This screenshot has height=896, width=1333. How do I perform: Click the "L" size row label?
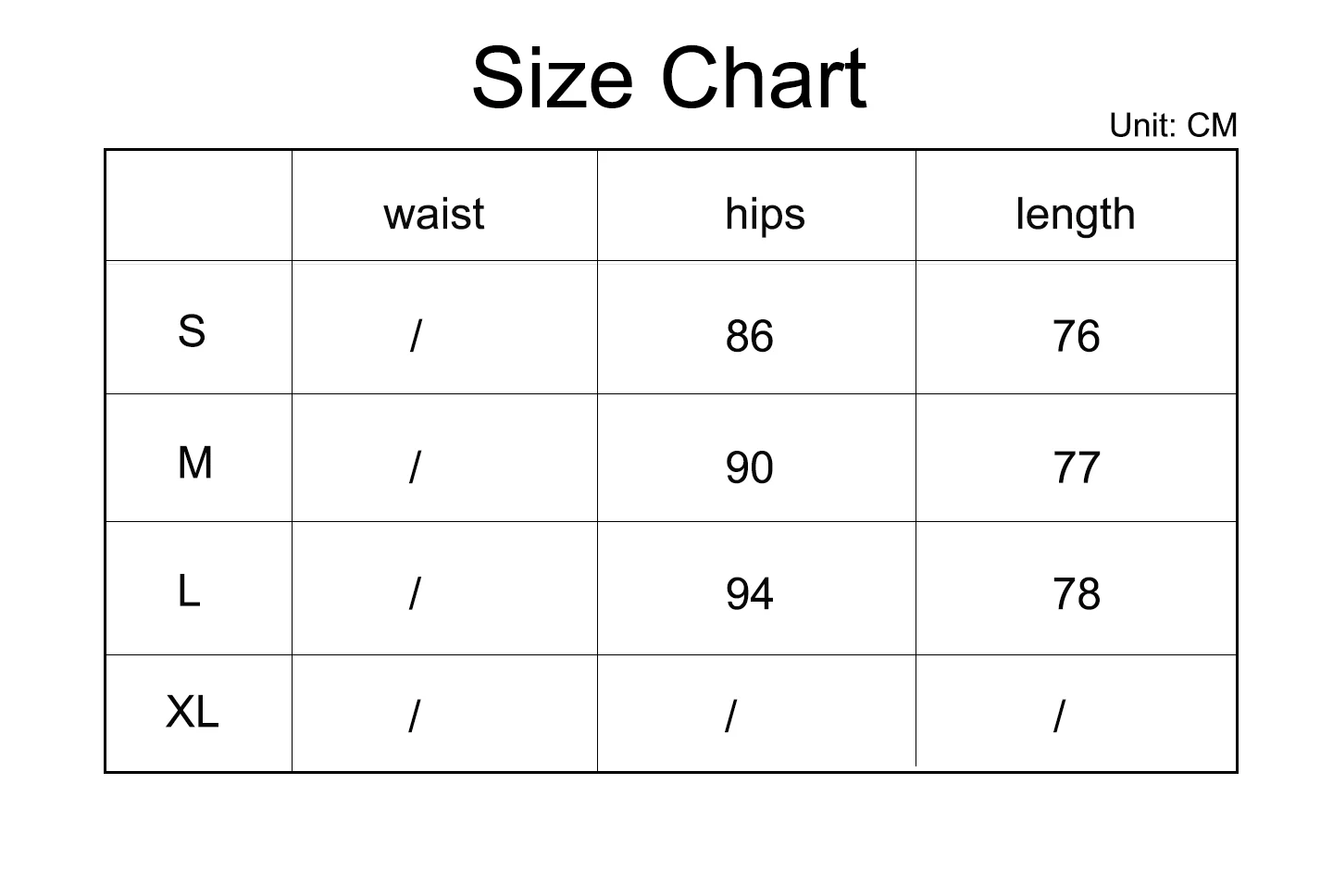(x=189, y=591)
